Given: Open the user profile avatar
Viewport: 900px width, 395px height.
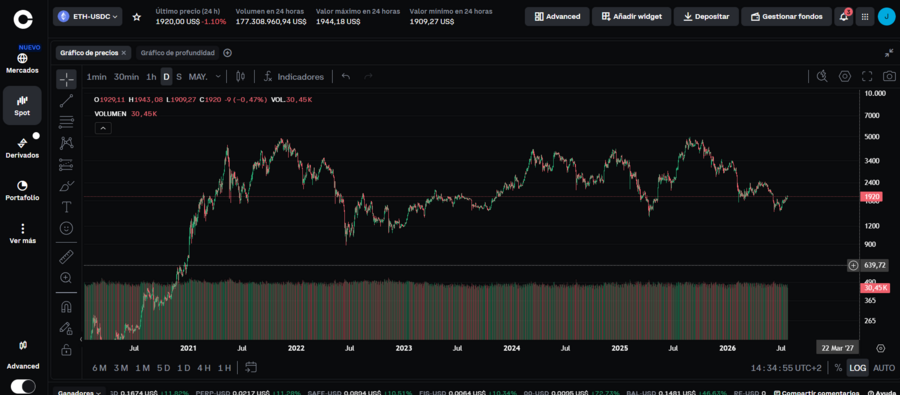Looking at the screenshot, I should coord(887,17).
